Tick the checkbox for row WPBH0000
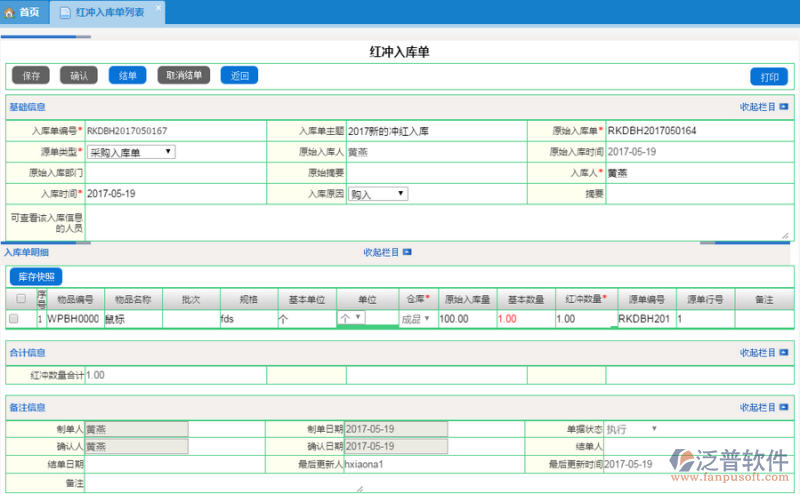 click(14, 318)
